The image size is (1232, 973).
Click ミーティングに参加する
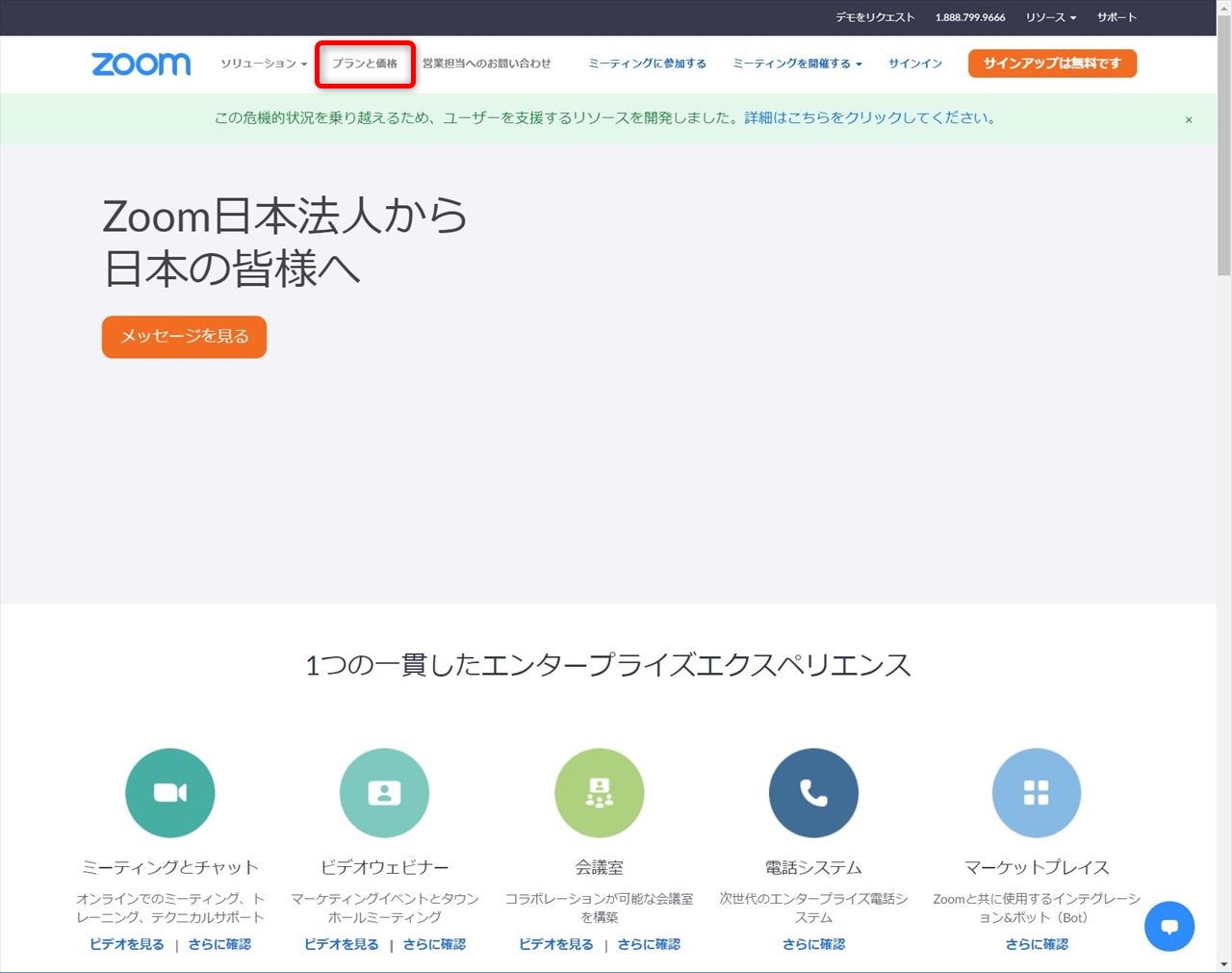(x=647, y=64)
